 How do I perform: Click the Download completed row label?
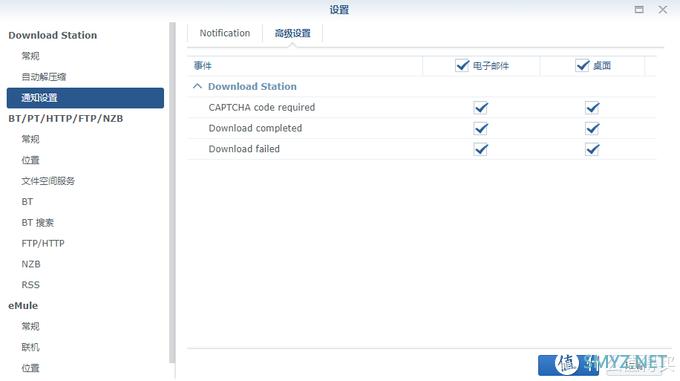[x=255, y=128]
